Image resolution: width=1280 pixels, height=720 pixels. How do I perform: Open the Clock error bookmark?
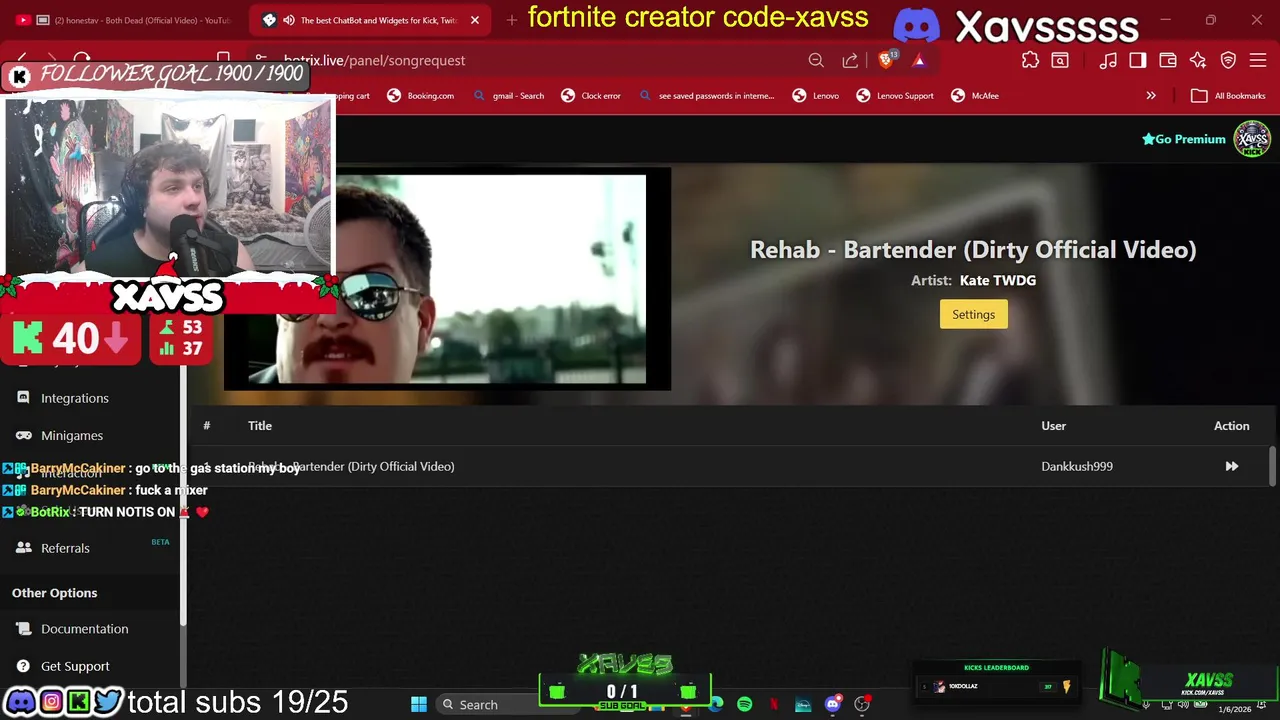coord(591,96)
